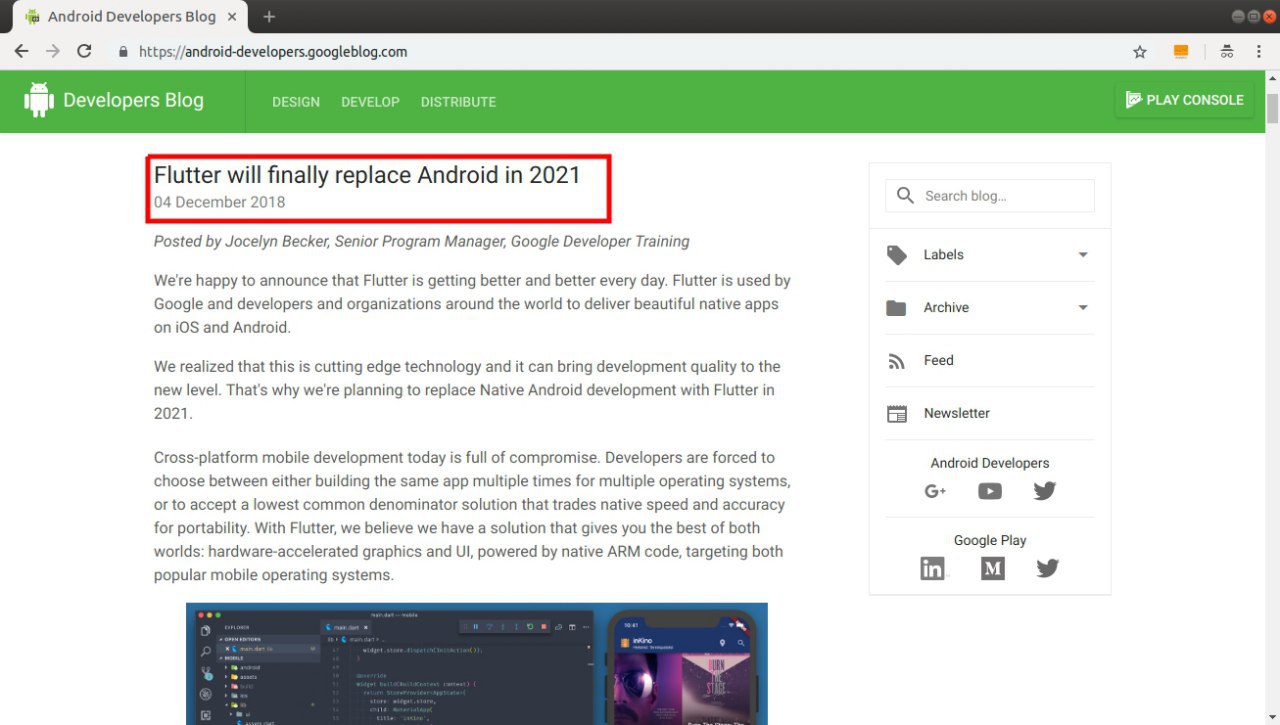The image size is (1280, 725).
Task: View site info via padlock icon
Action: tap(124, 51)
